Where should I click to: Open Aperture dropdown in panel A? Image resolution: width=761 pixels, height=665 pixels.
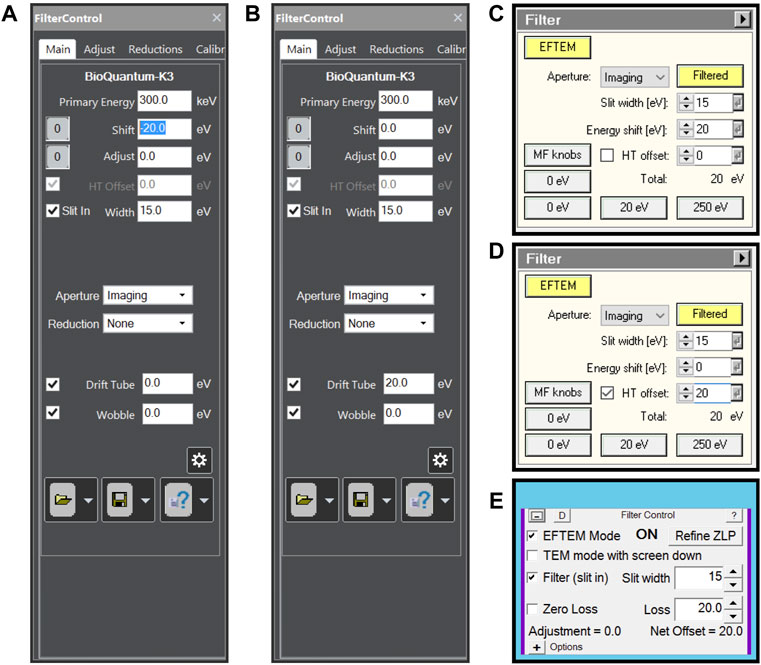[x=148, y=295]
